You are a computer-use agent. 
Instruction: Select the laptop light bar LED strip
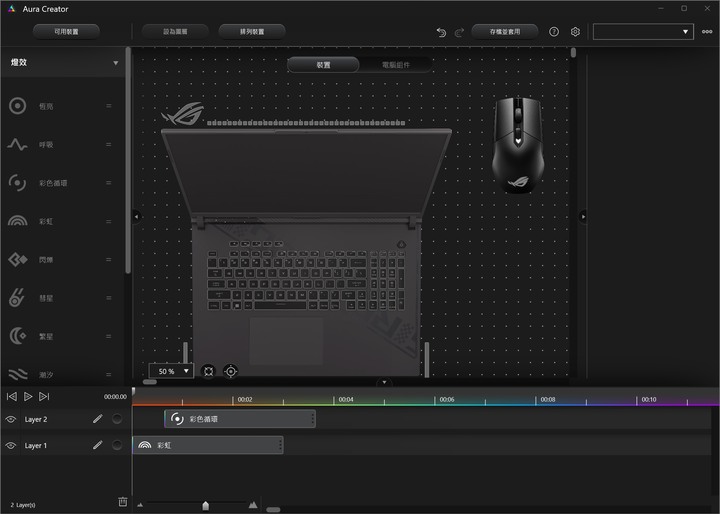pos(306,123)
